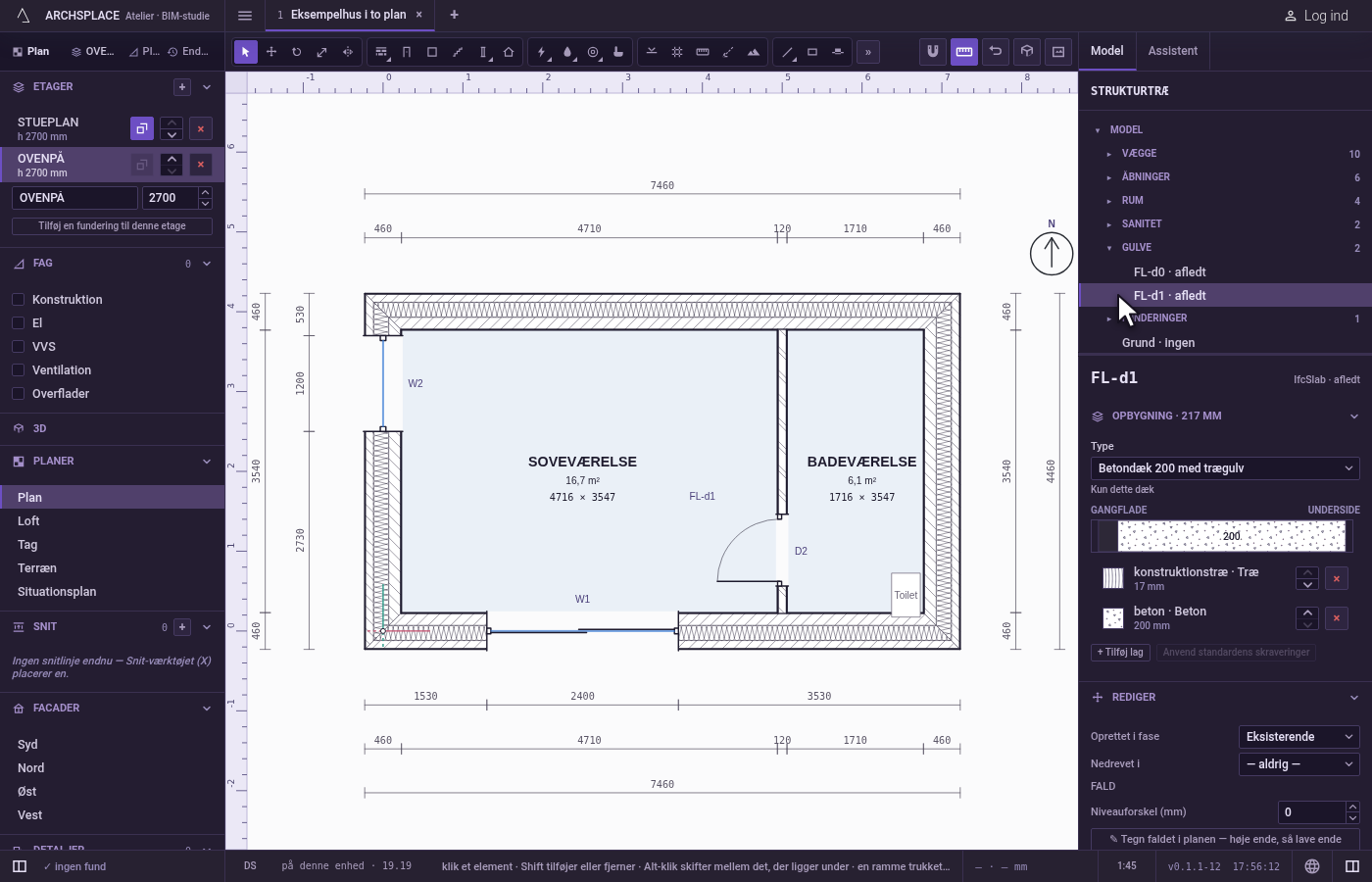Select the line drawing tool
This screenshot has height=882, width=1372.
[787, 52]
